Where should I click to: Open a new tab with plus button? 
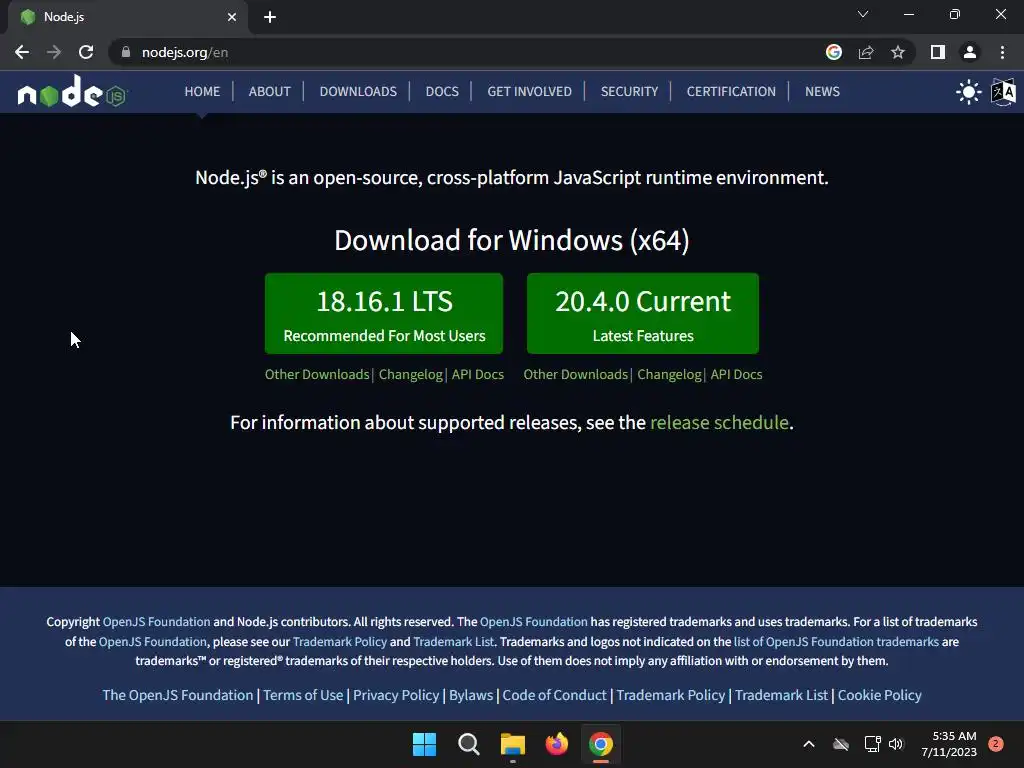[270, 17]
